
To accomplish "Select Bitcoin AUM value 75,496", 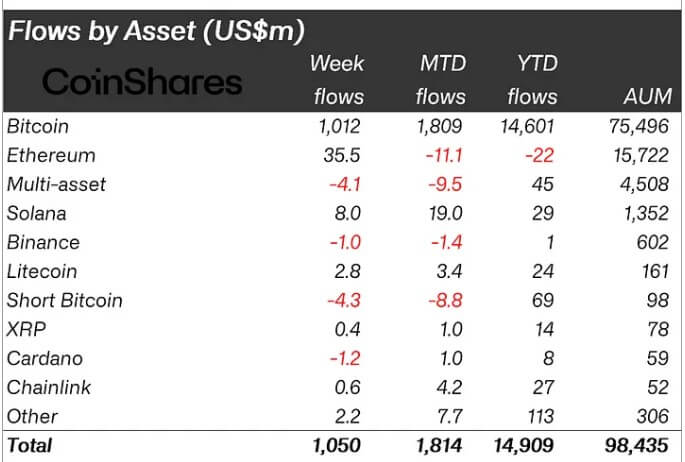I will point(639,127).
